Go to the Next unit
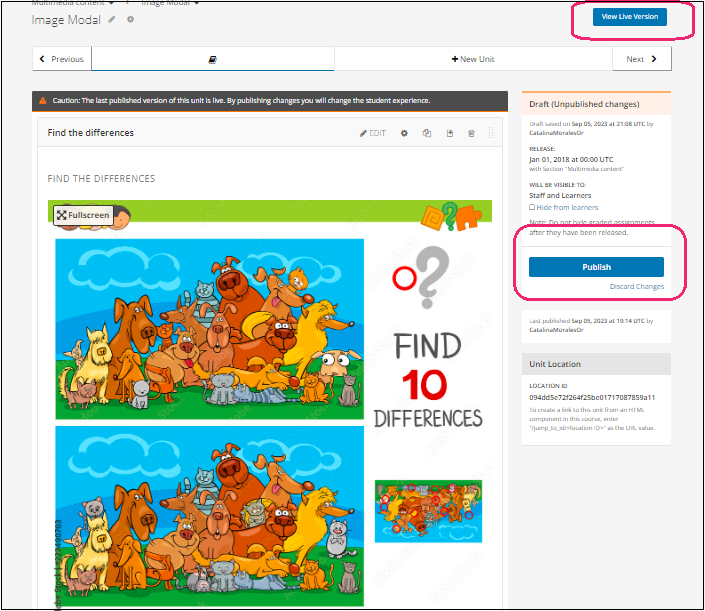 click(641, 59)
